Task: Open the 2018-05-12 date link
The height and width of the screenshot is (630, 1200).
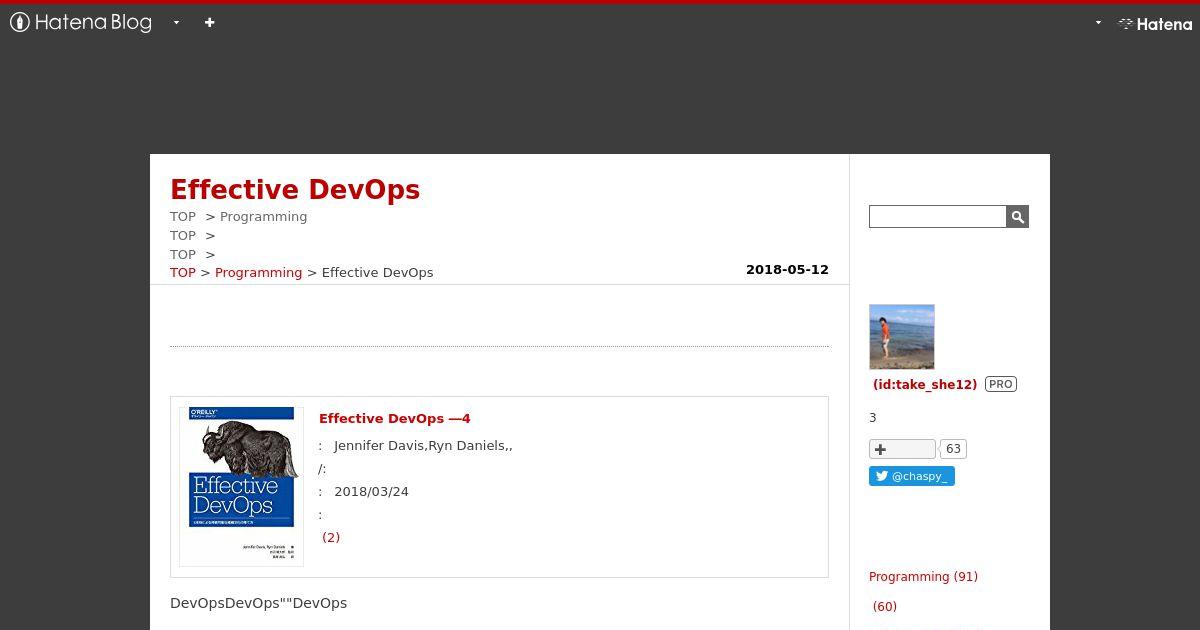Action: [787, 269]
